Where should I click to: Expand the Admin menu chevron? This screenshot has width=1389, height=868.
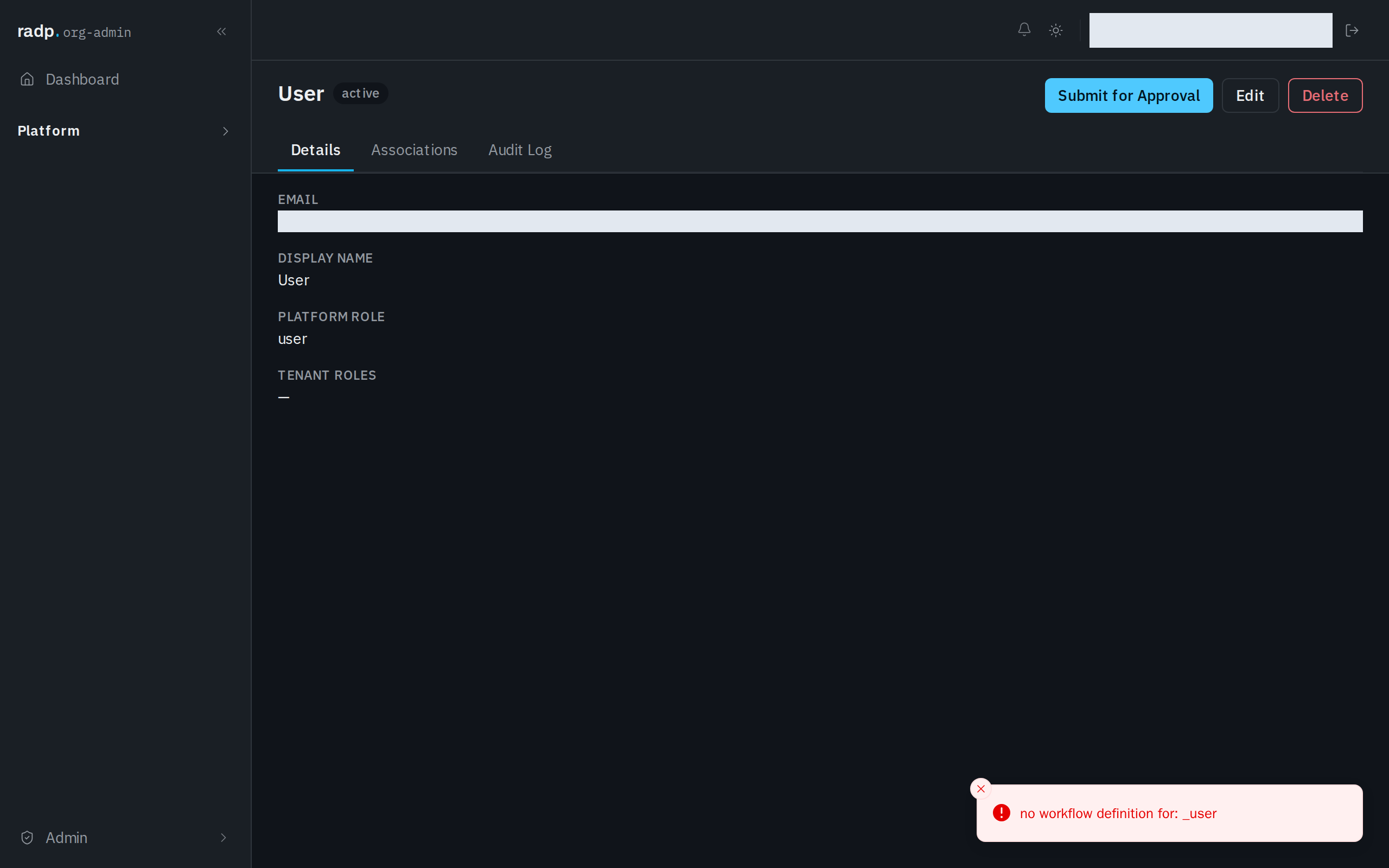click(x=224, y=838)
